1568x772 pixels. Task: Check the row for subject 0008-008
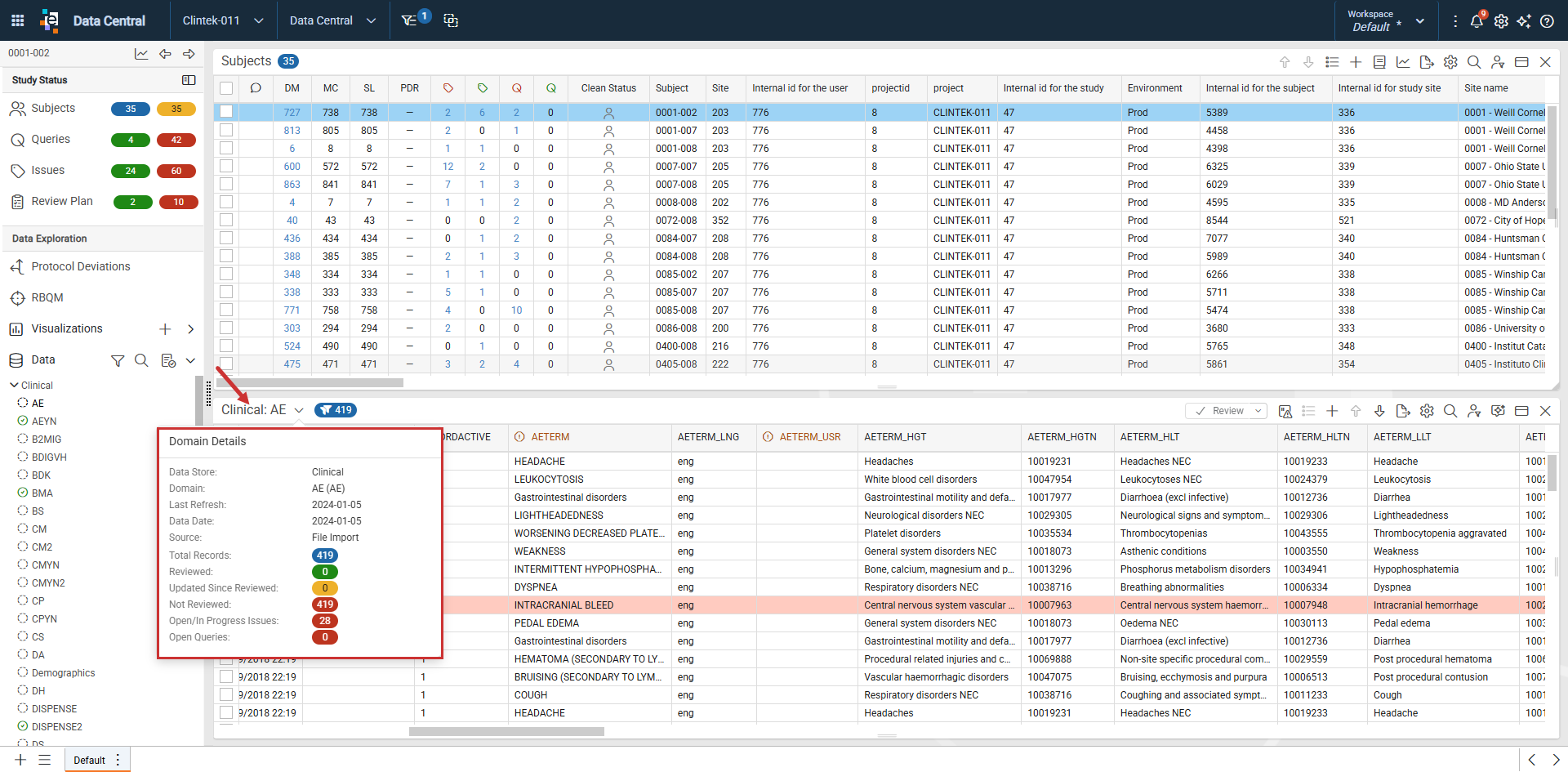(x=226, y=203)
